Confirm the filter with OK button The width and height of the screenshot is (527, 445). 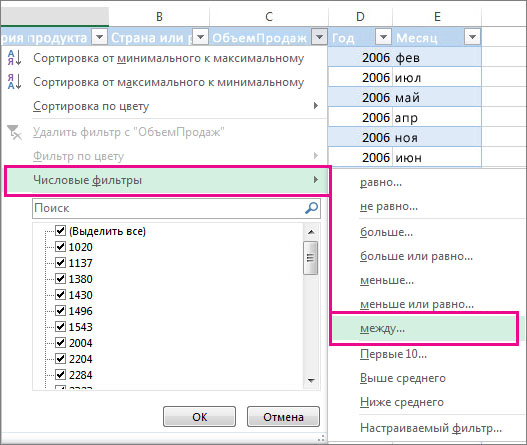click(199, 417)
